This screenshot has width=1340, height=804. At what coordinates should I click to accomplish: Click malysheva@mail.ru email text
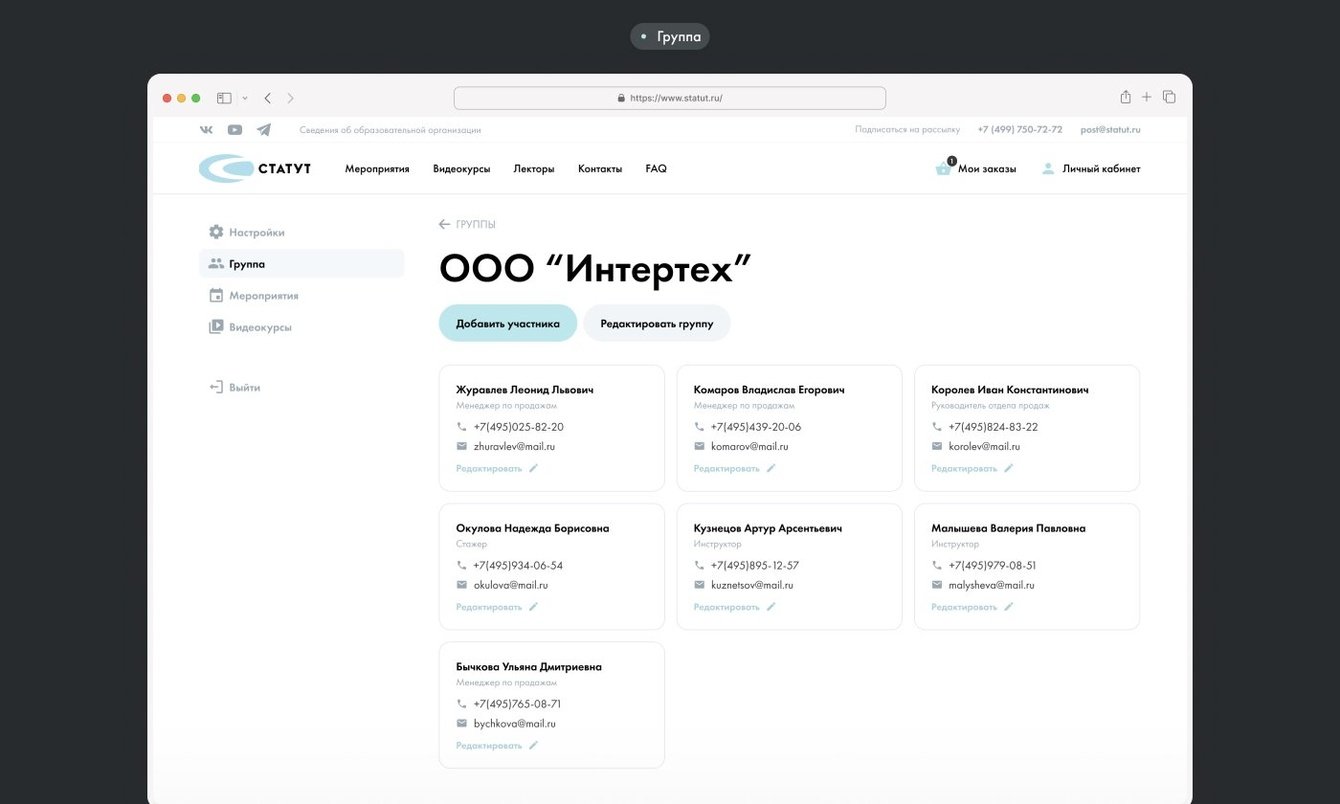[991, 585]
